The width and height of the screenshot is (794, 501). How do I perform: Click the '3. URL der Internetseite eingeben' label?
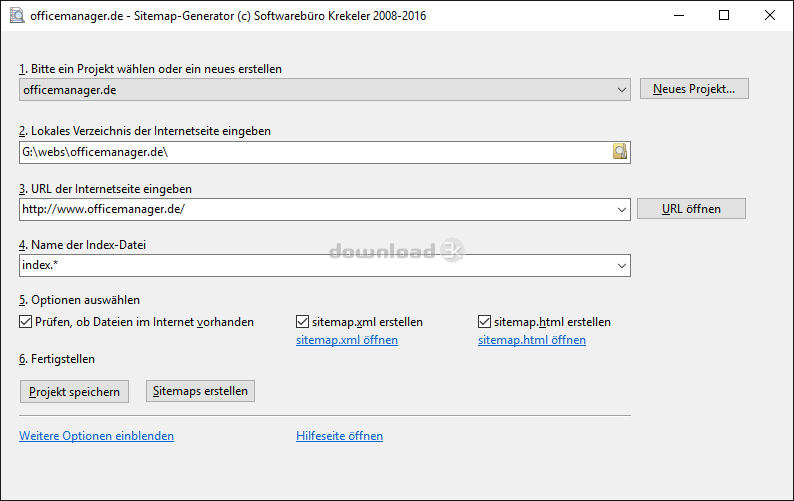pyautogui.click(x=105, y=189)
